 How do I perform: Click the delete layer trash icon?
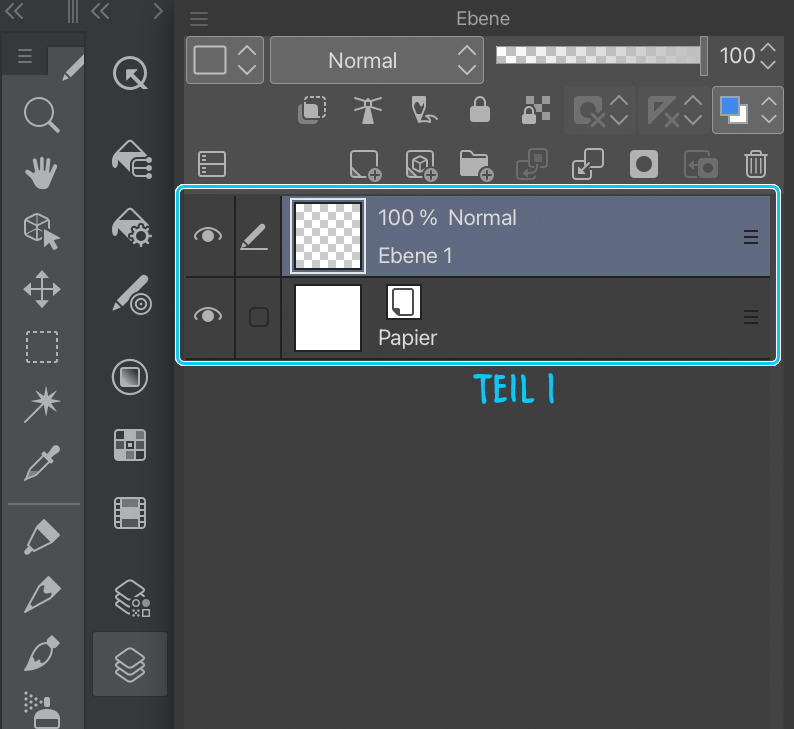[x=756, y=164]
